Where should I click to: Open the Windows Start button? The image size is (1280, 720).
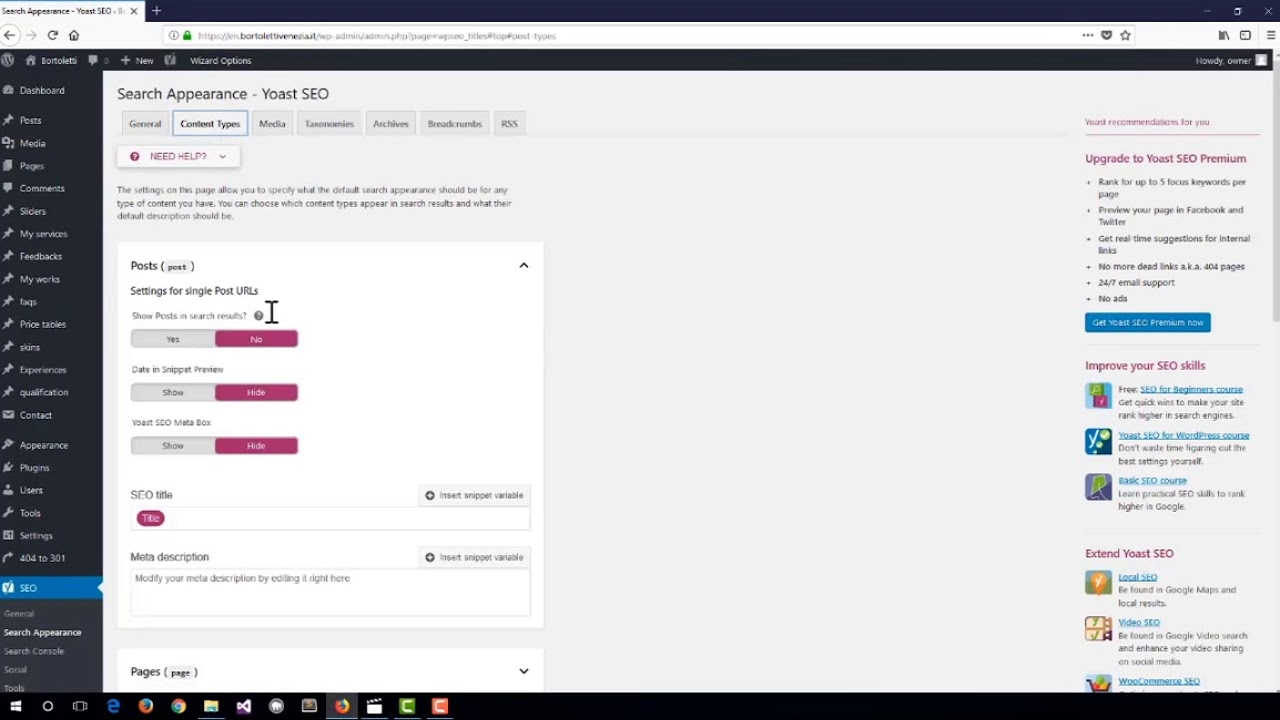coord(15,706)
